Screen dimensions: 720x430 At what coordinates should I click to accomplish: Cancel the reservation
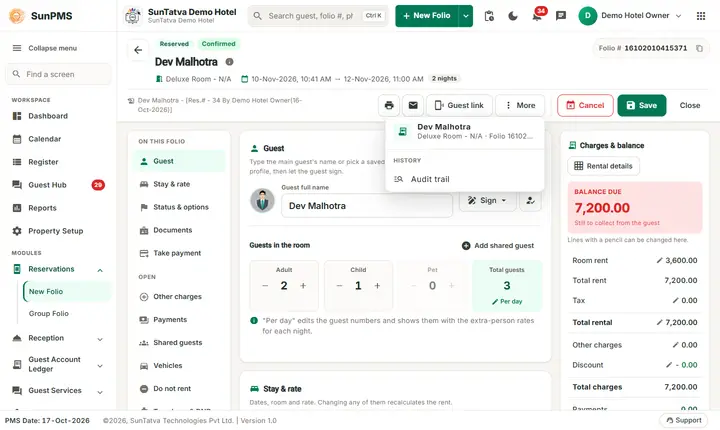coord(585,105)
